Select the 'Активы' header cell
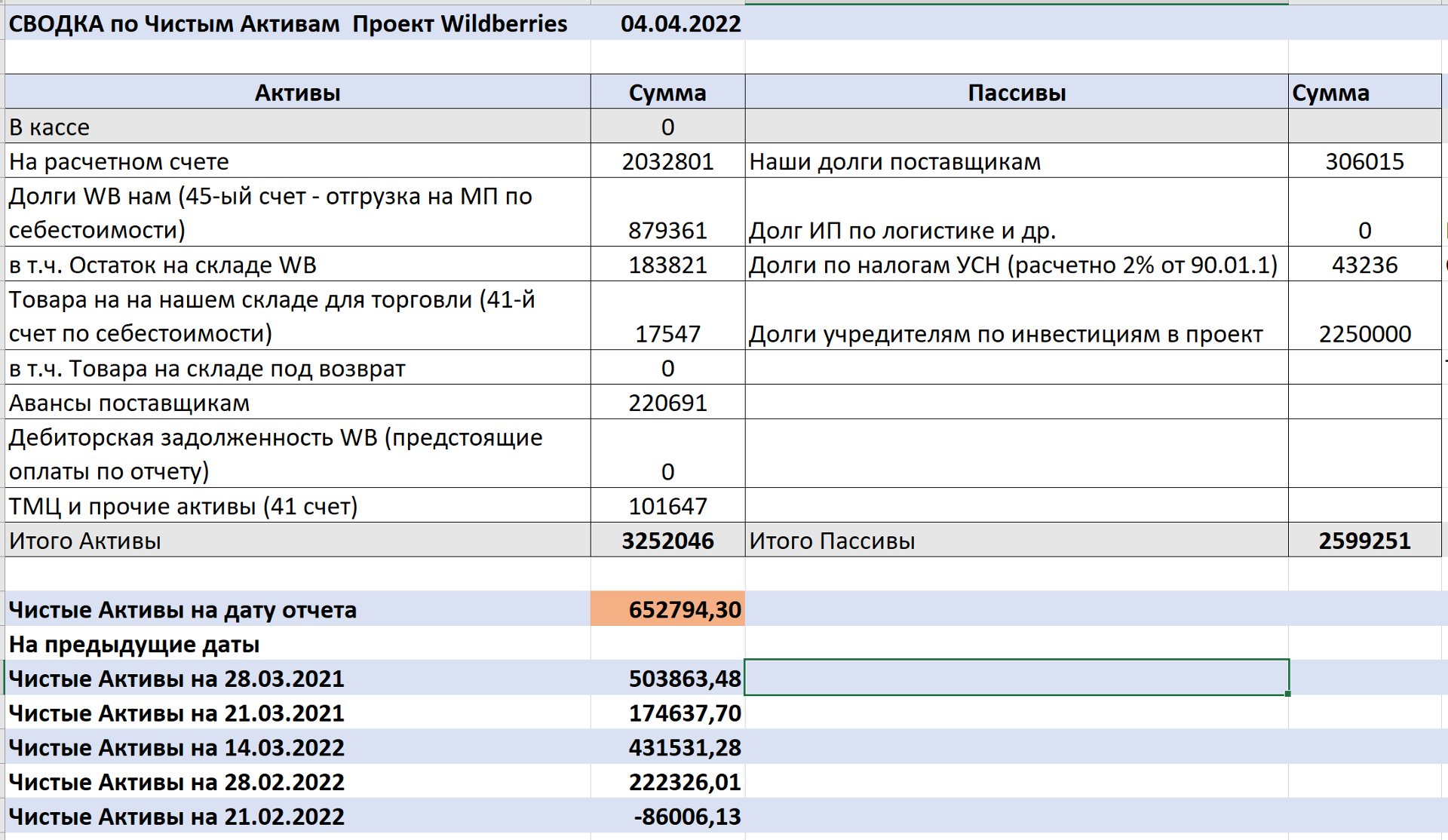1448x840 pixels. 298,92
